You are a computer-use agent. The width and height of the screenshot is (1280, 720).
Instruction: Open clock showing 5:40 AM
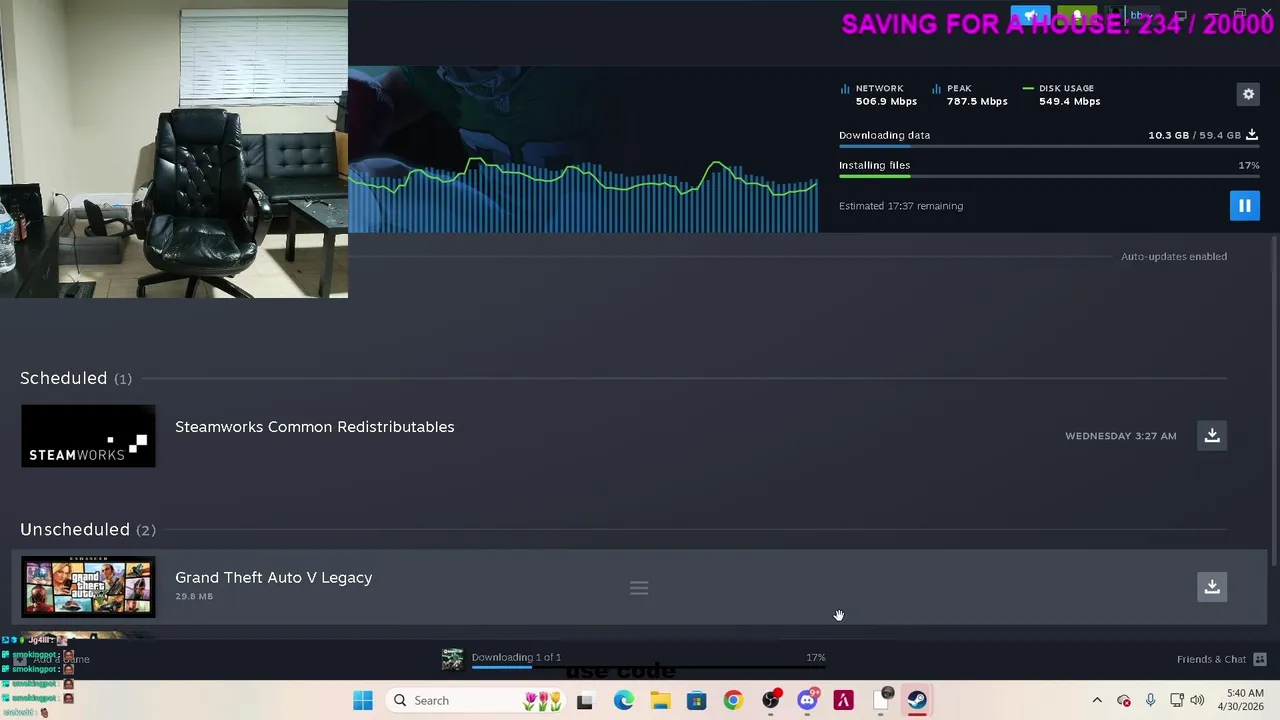(x=1242, y=700)
